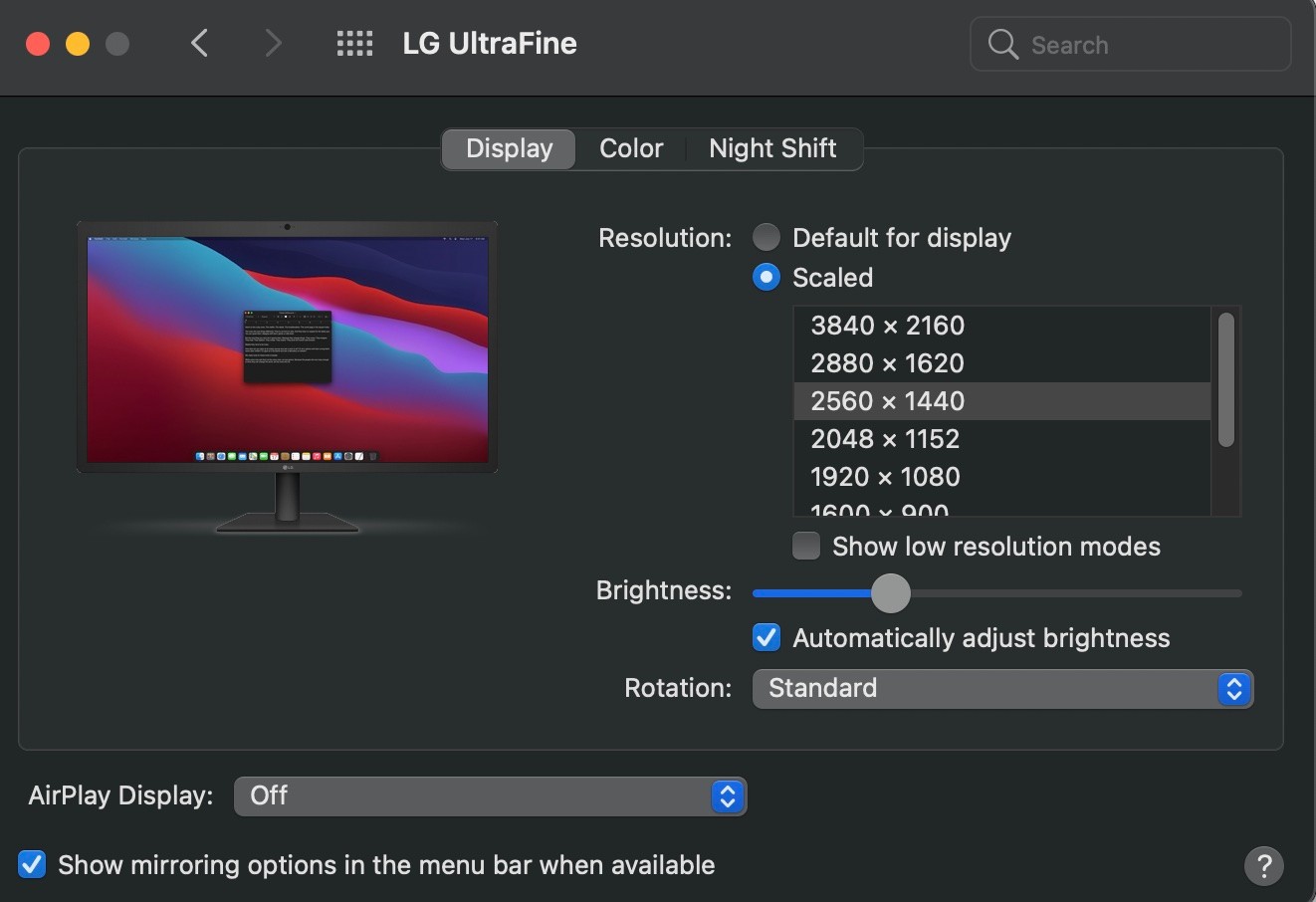Screen dimensions: 1316x902
Task: Click the resolution list scrollbar
Action: pos(1226,379)
